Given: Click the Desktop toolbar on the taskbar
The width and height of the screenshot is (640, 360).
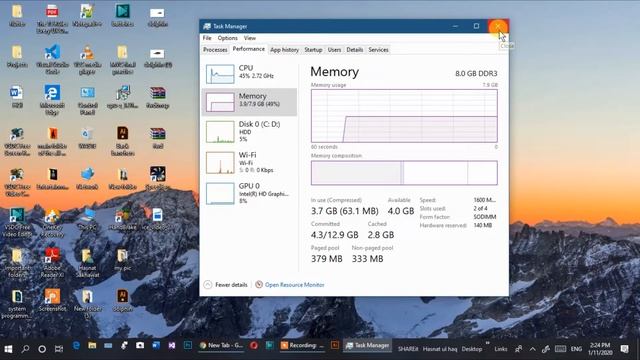Looking at the screenshot, I should click(x=472, y=349).
